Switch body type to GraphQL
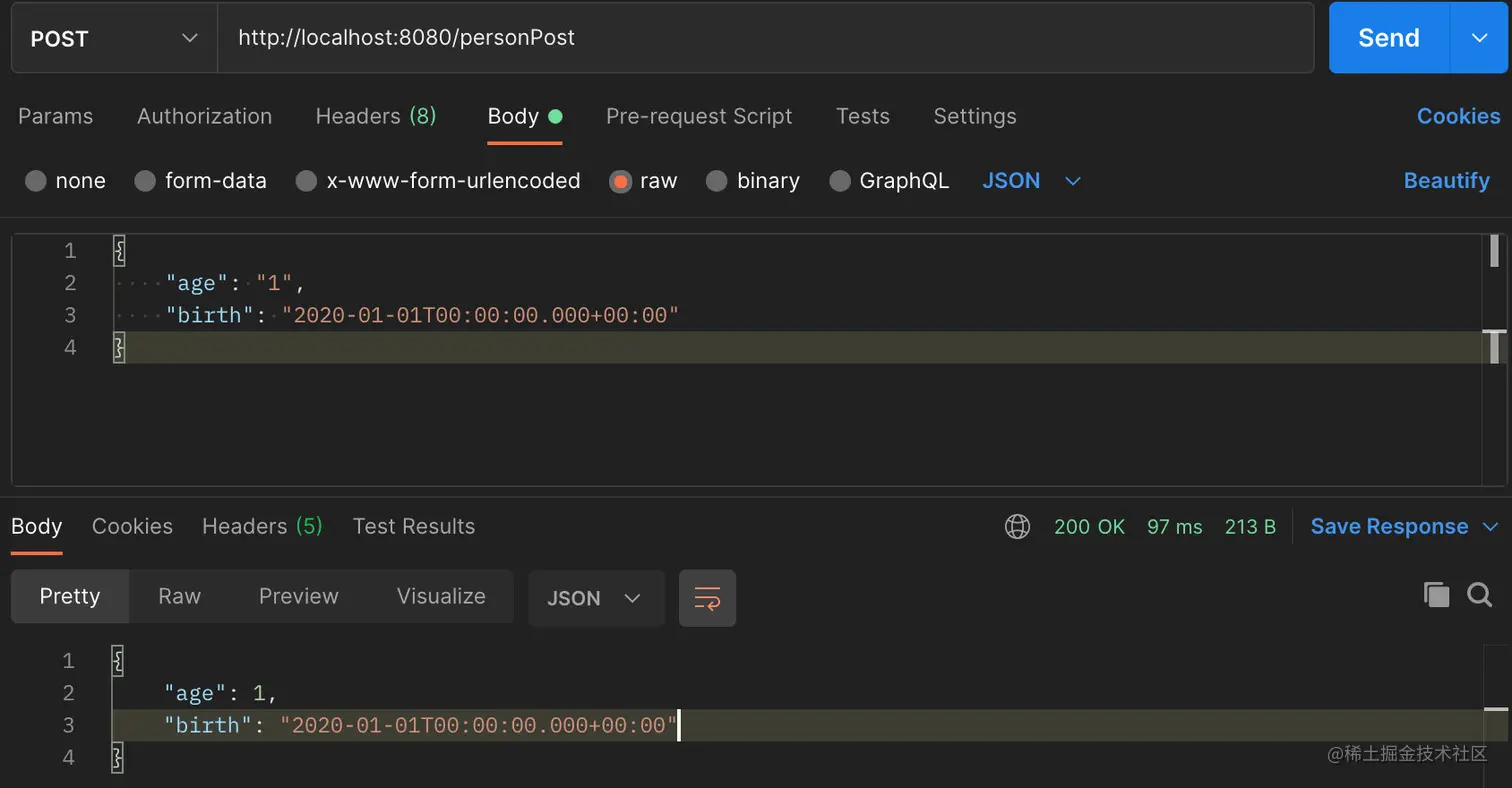Screen dimensions: 1512x788 point(888,180)
